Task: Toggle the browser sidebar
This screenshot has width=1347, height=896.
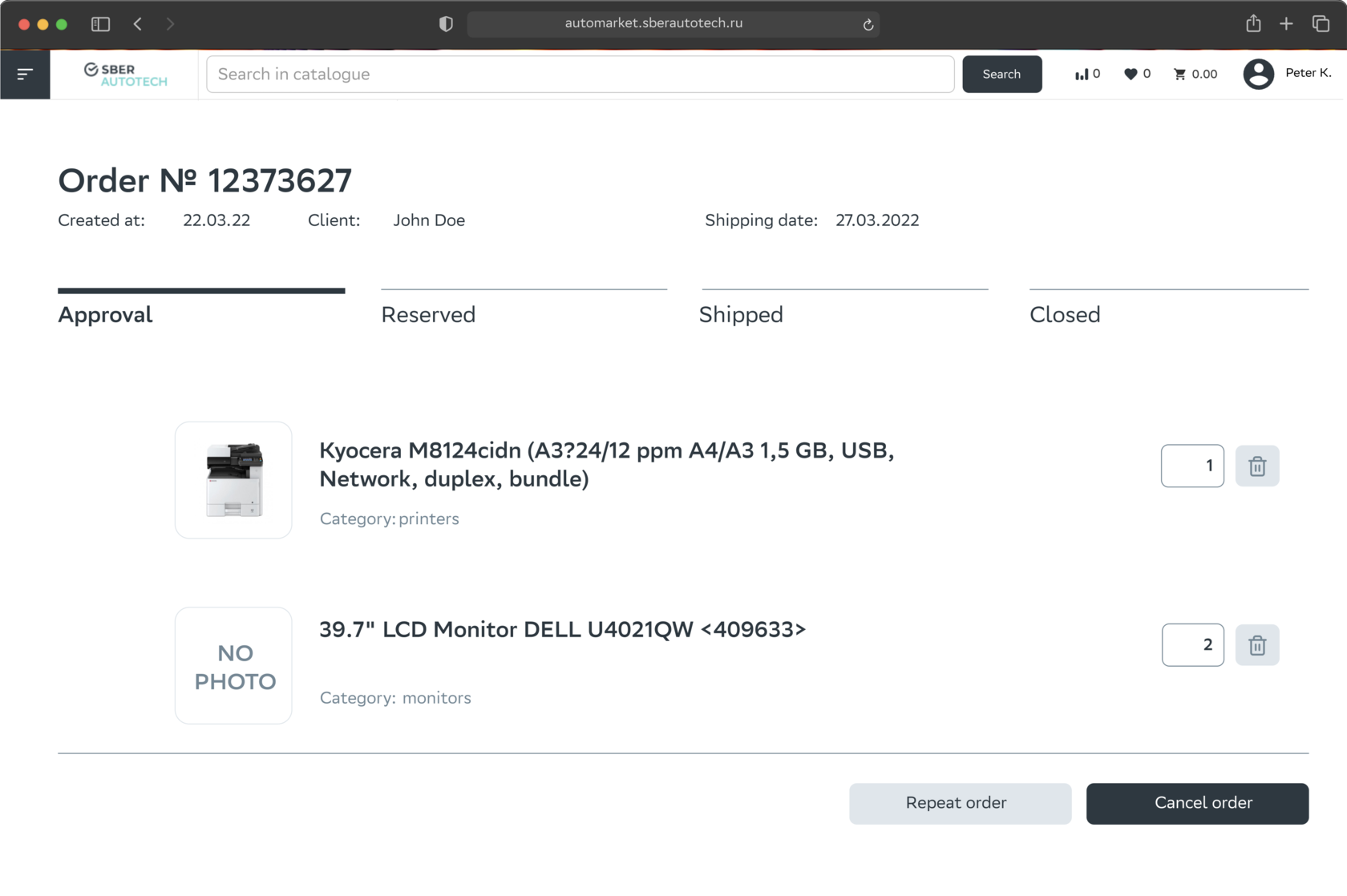Action: 100,24
